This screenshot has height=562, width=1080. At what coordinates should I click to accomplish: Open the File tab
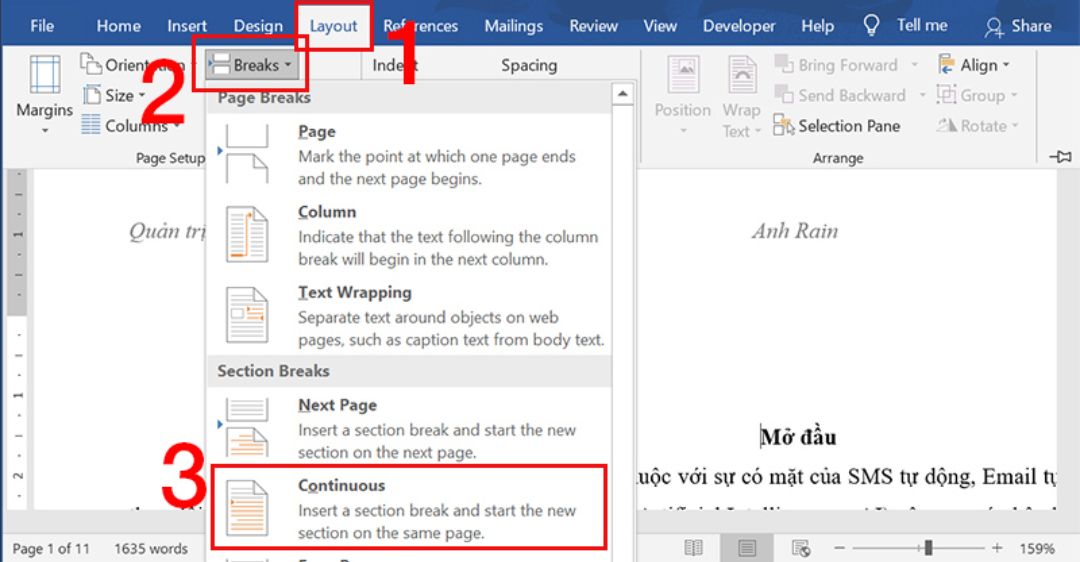click(42, 26)
